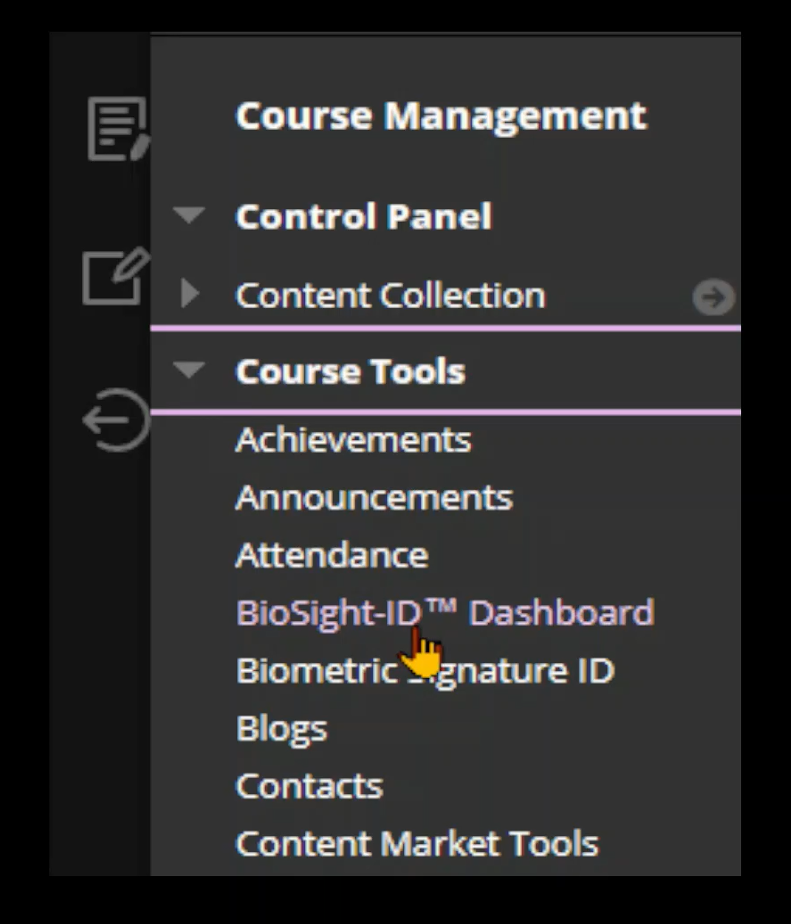The image size is (791, 924).
Task: Click the circular arrow button beside Content Collection
Action: point(714,297)
